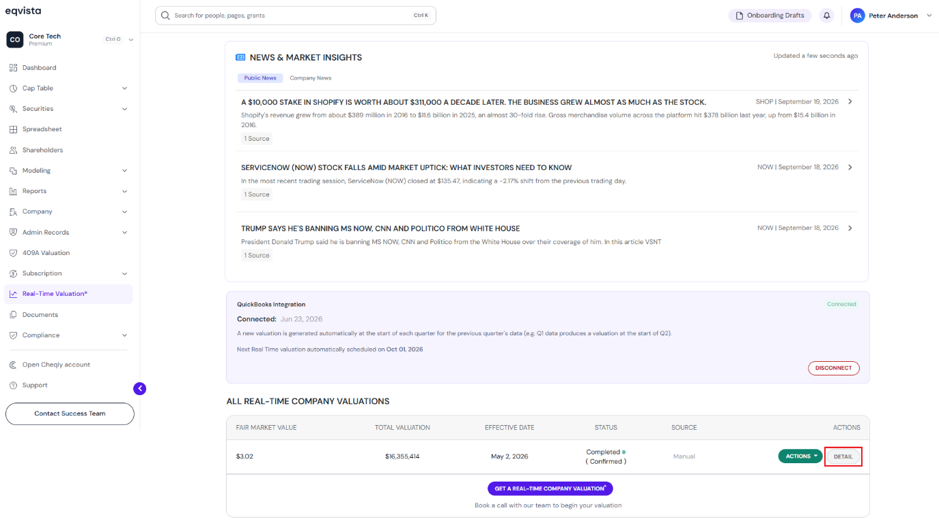Switch to Public News tab
The height and width of the screenshot is (521, 939).
tap(260, 78)
